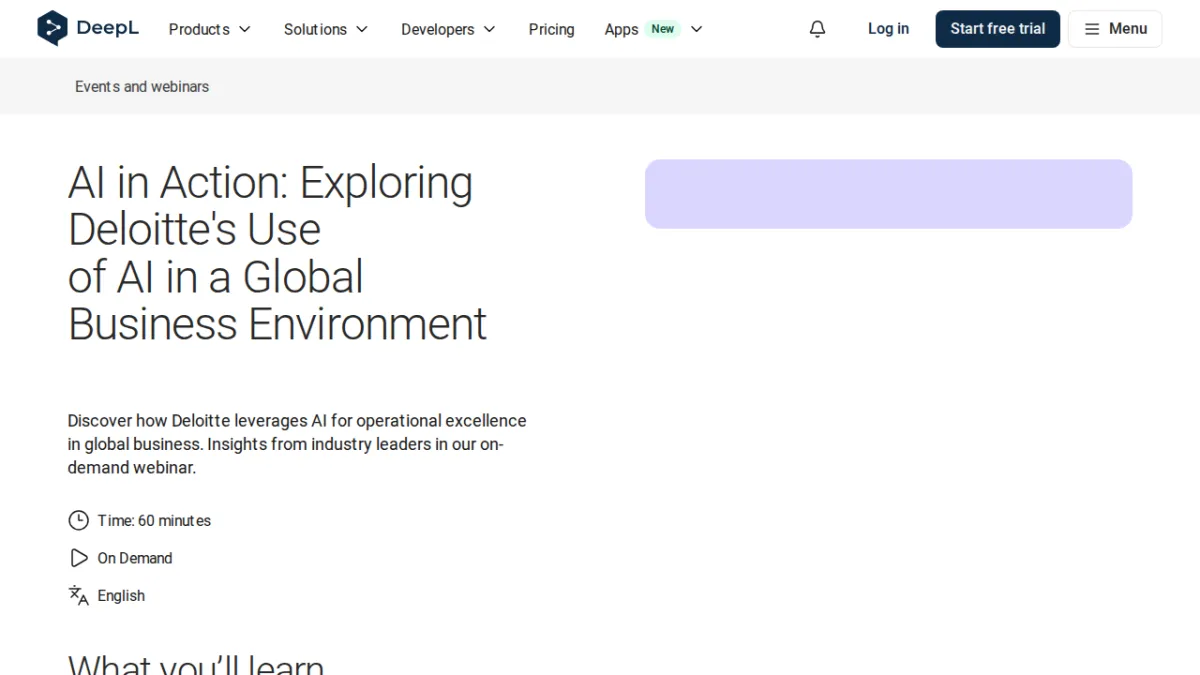This screenshot has width=1200, height=675.
Task: Click the play icon beside On Demand
Action: click(78, 558)
